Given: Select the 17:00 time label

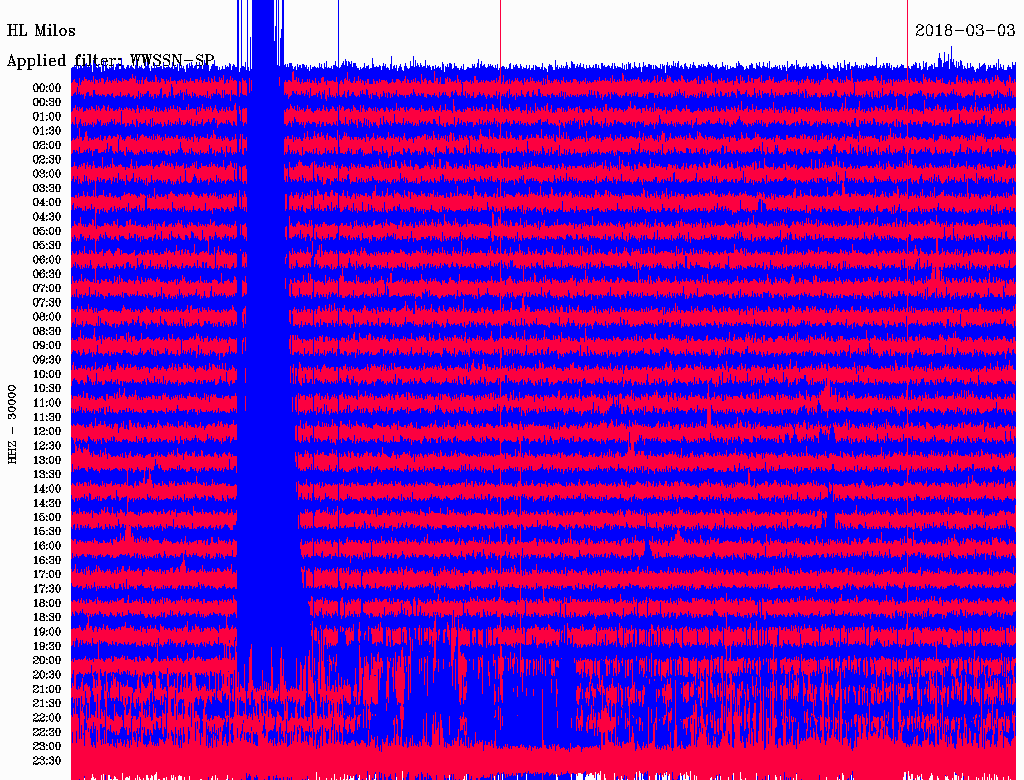Looking at the screenshot, I should point(47,574).
